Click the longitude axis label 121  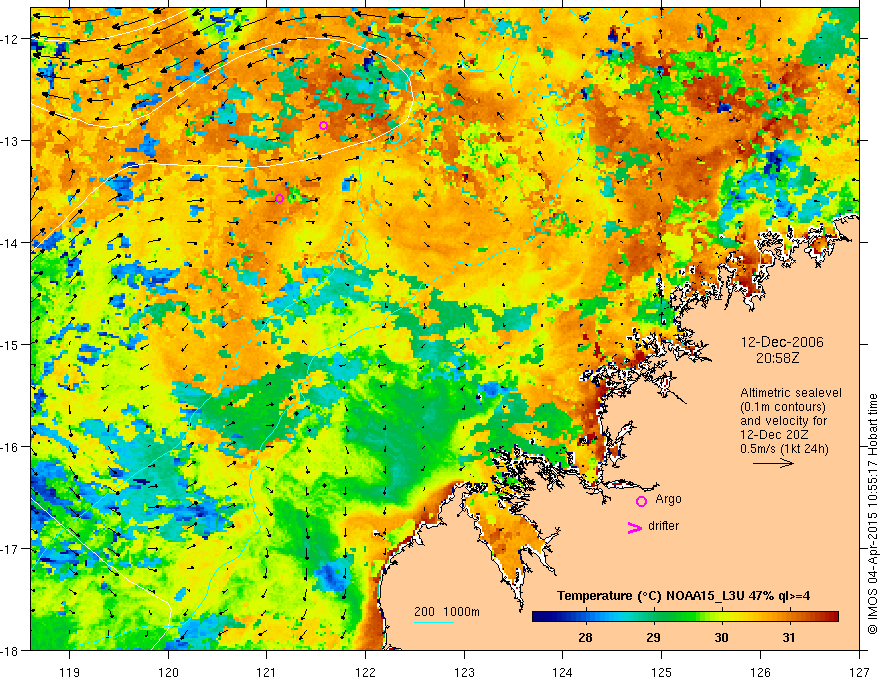click(267, 673)
